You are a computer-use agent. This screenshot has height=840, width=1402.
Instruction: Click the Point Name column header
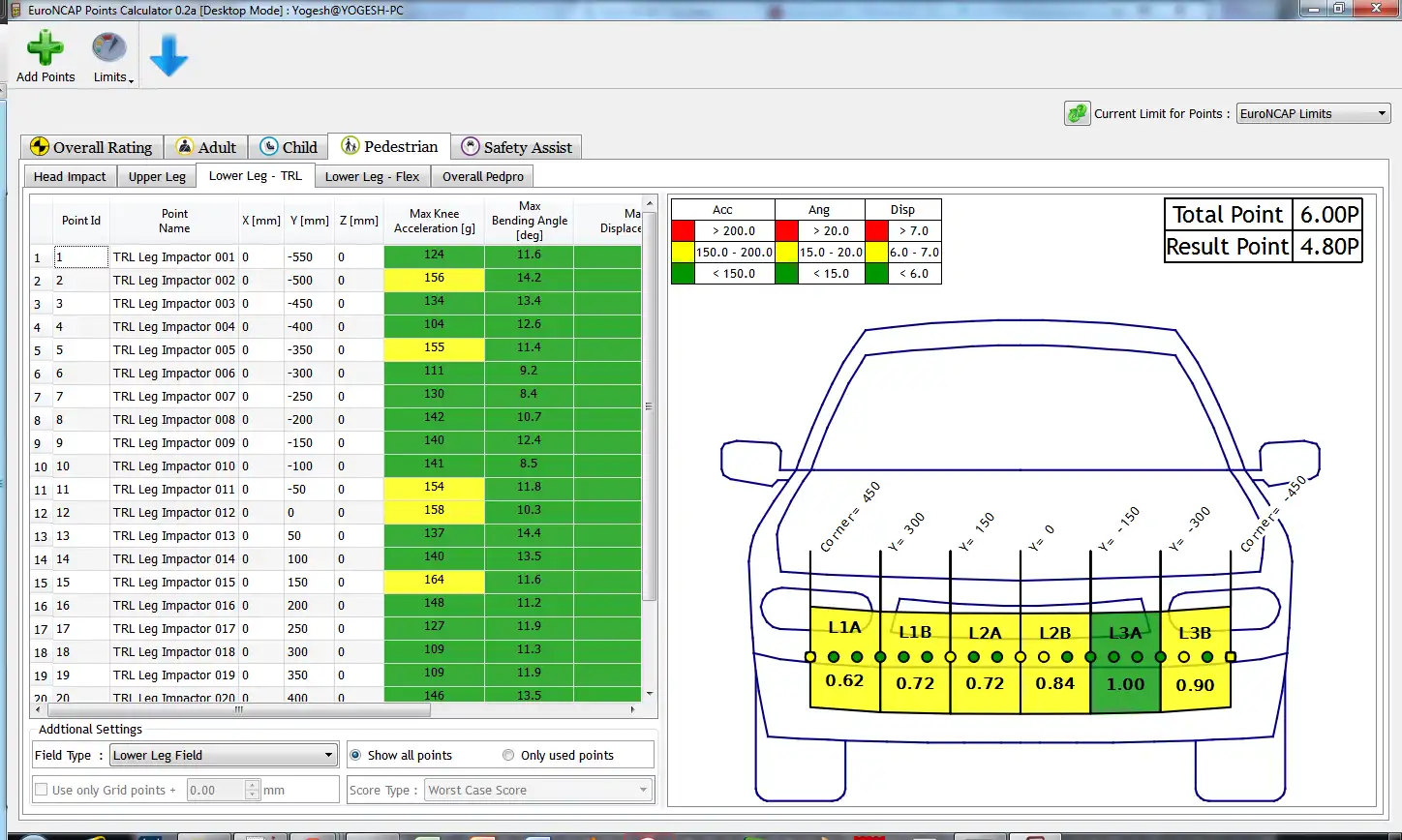pyautogui.click(x=174, y=221)
